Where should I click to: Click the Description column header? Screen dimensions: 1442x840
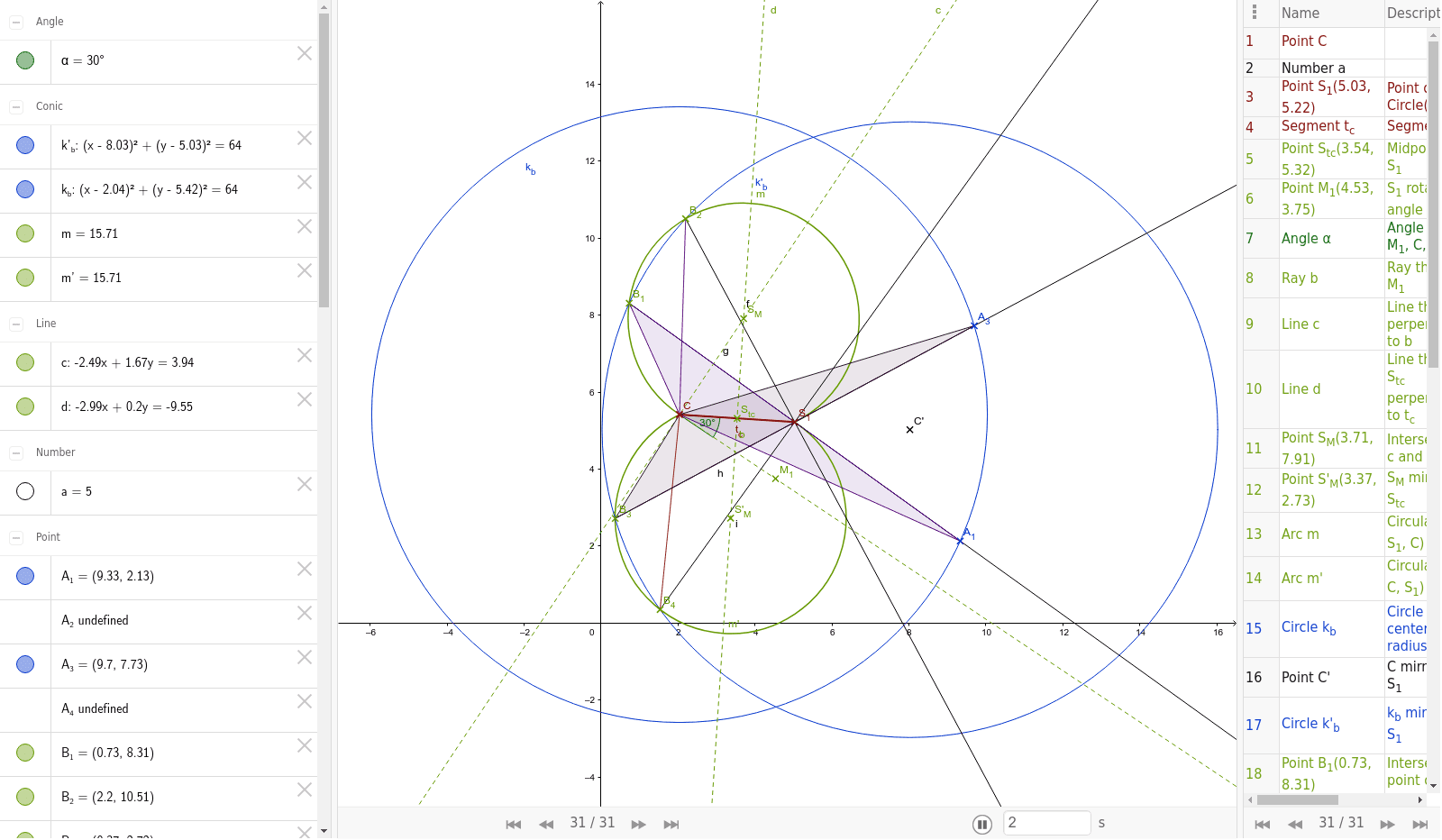coord(1413,14)
